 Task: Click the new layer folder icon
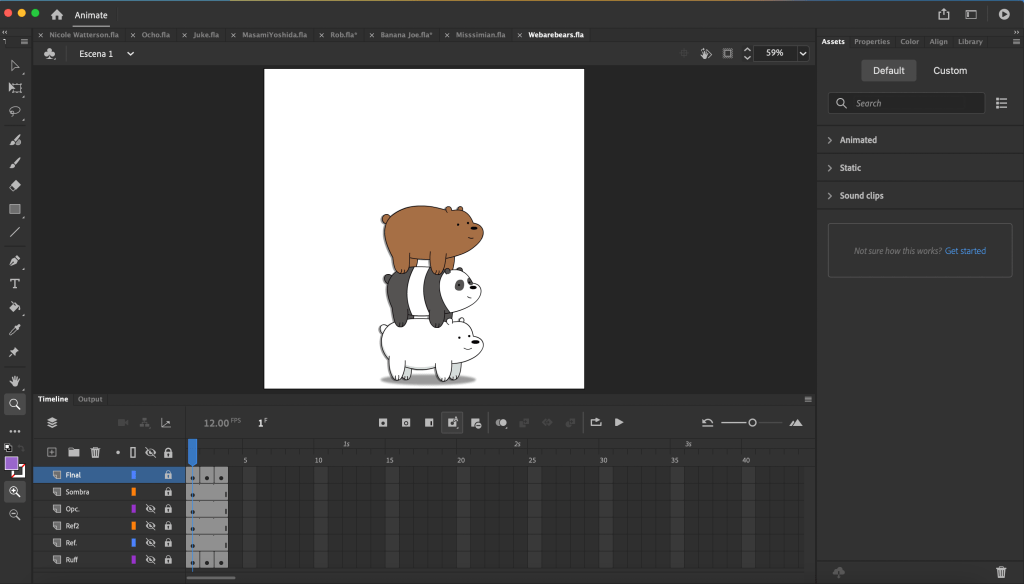pos(73,453)
